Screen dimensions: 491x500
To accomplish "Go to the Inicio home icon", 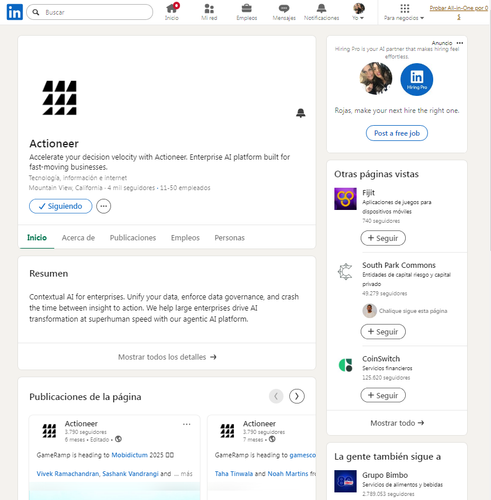I will click(172, 12).
